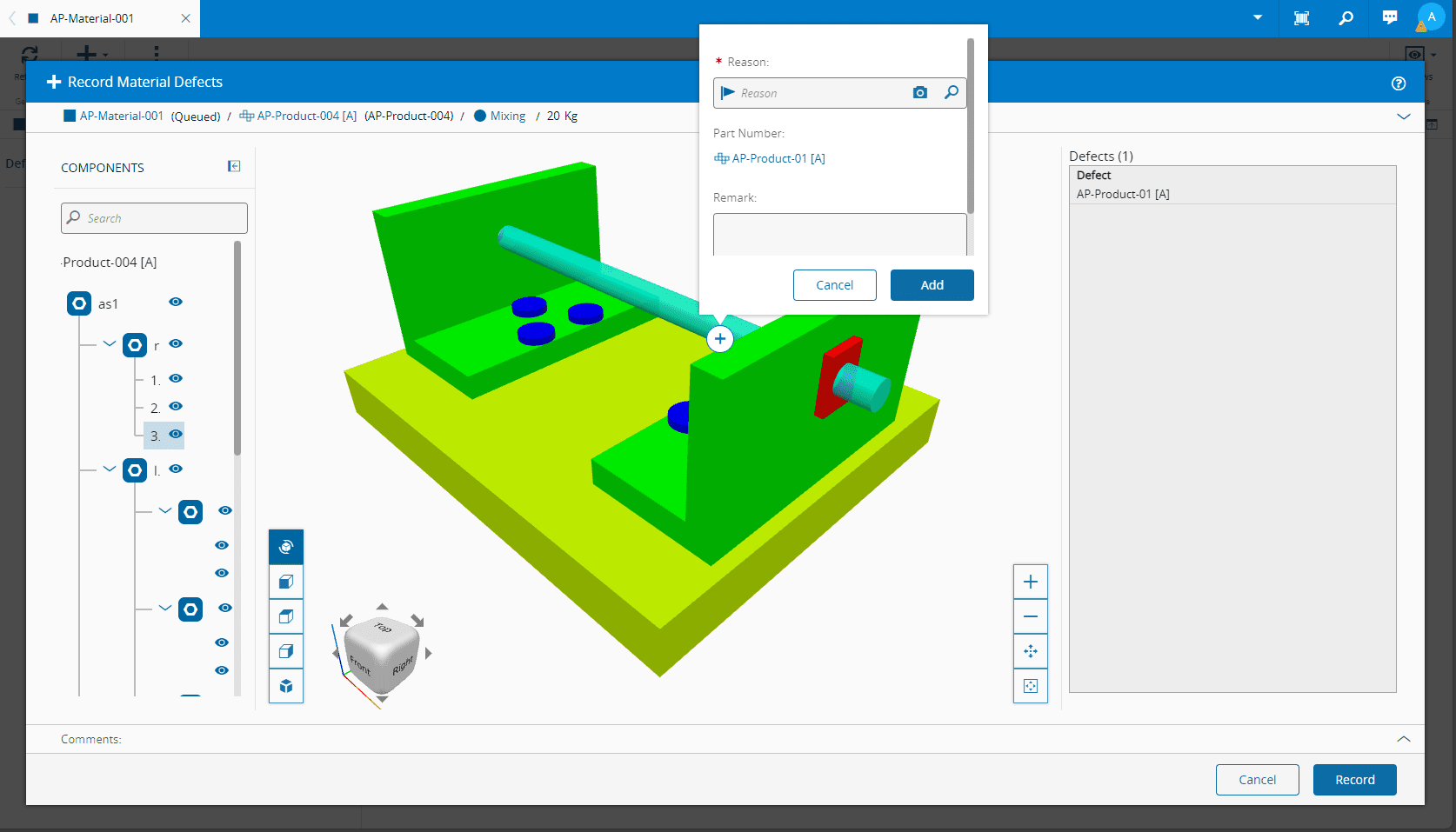The image size is (1456, 832).
Task: Open the camera capture for Reason
Action: click(920, 92)
